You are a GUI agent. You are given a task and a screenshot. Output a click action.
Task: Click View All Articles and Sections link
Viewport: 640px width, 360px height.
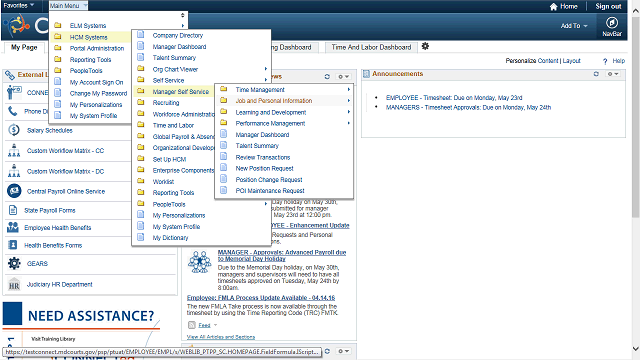coord(221,337)
